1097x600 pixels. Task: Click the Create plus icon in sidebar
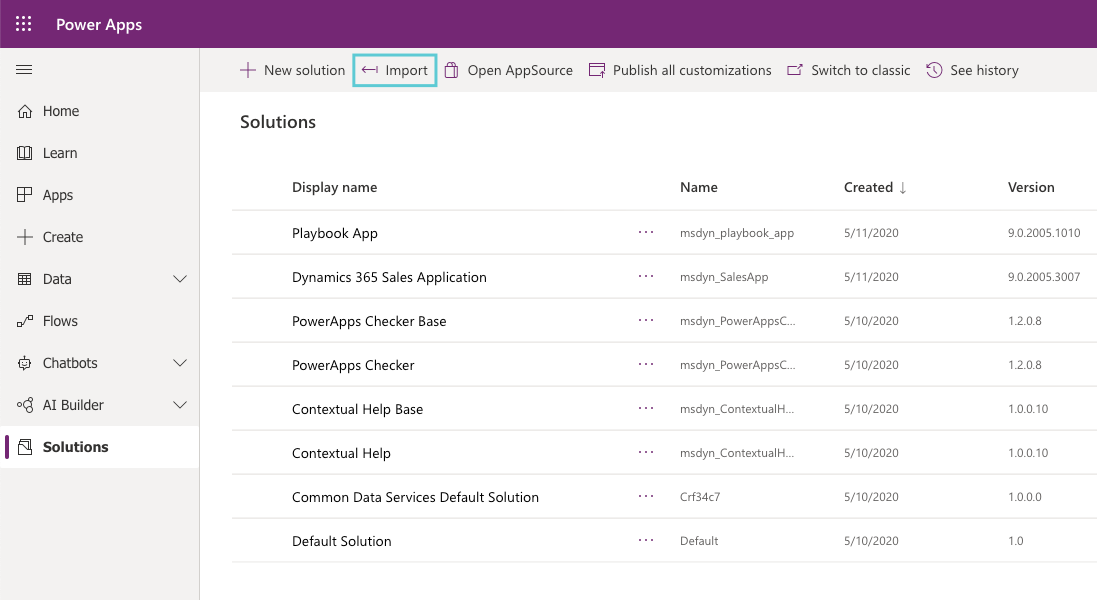click(x=24, y=237)
